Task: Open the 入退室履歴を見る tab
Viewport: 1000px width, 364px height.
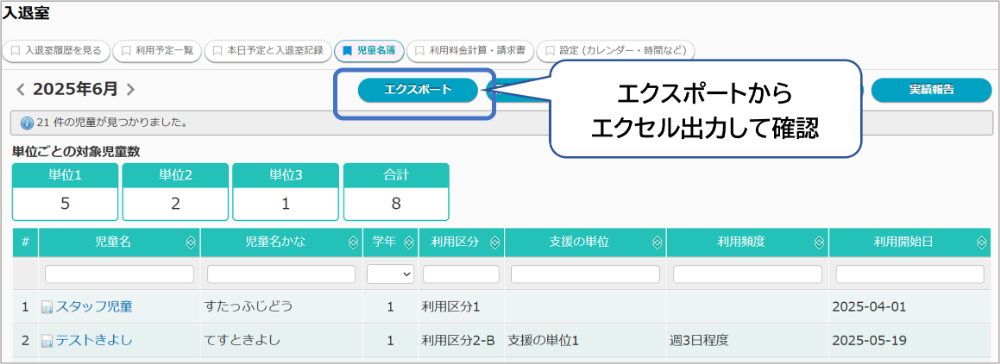Action: click(56, 50)
